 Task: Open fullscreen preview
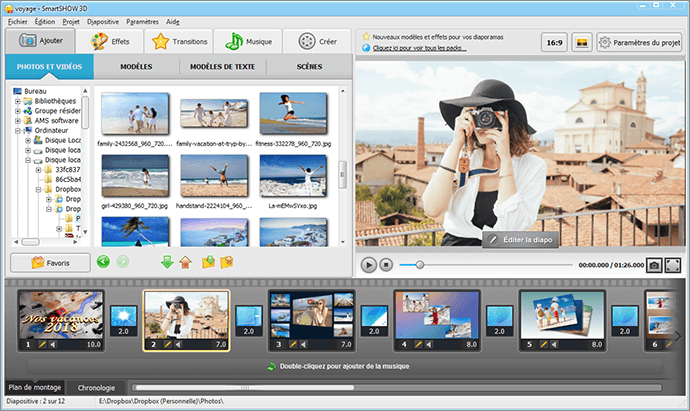[672, 265]
